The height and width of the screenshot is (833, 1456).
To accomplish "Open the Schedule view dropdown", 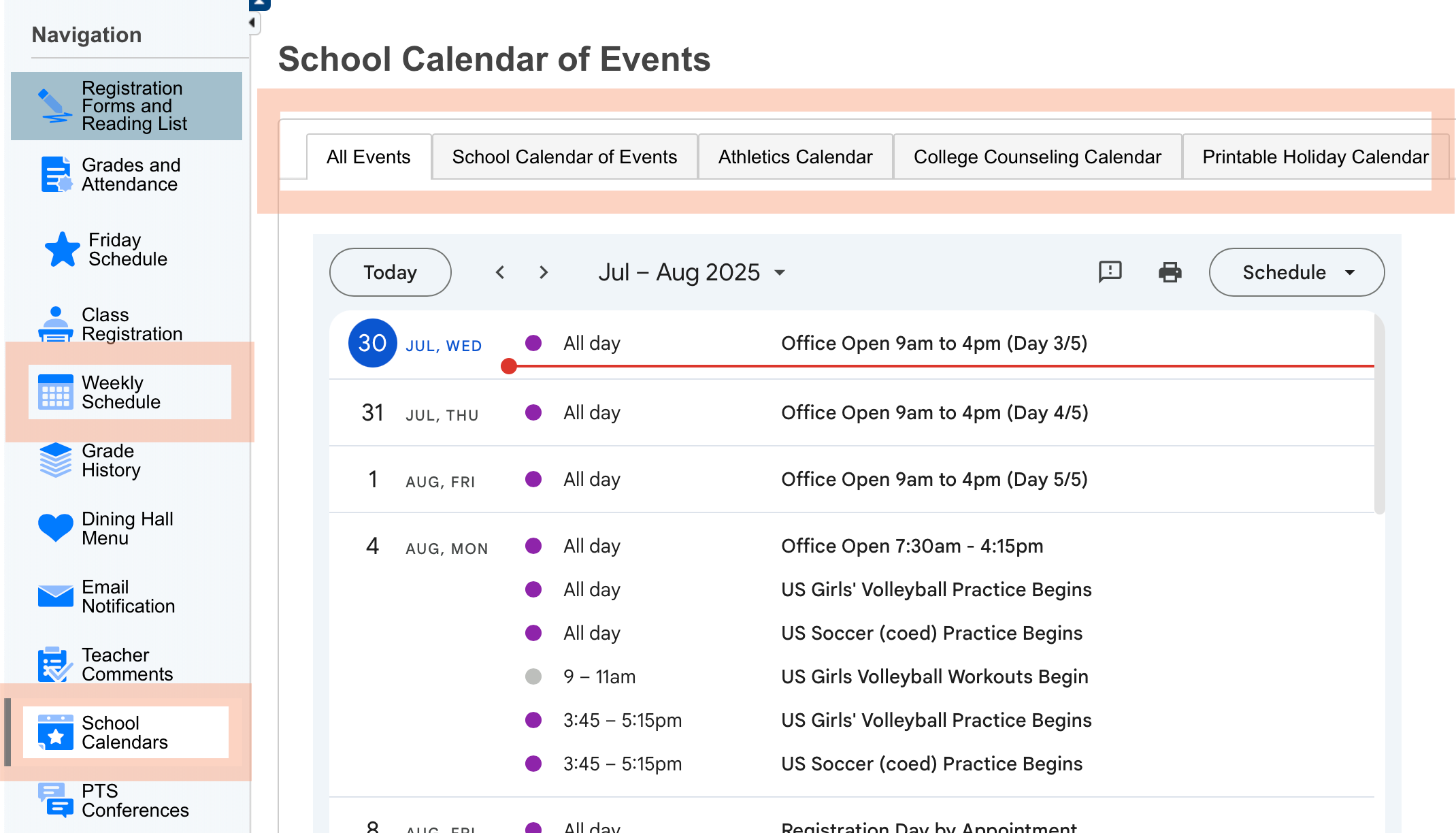I will 1296,272.
